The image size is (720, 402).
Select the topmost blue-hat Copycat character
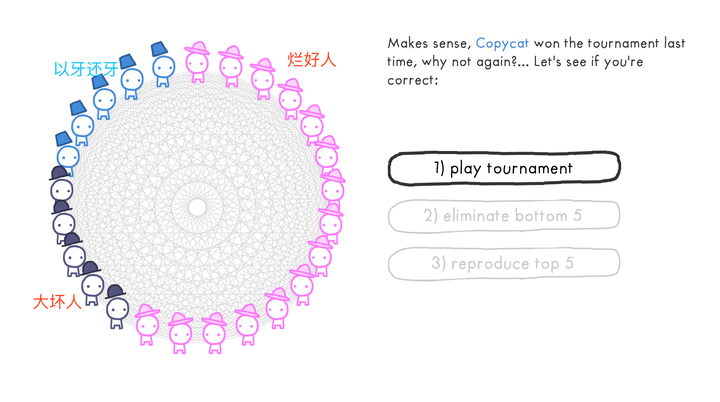pos(163,64)
